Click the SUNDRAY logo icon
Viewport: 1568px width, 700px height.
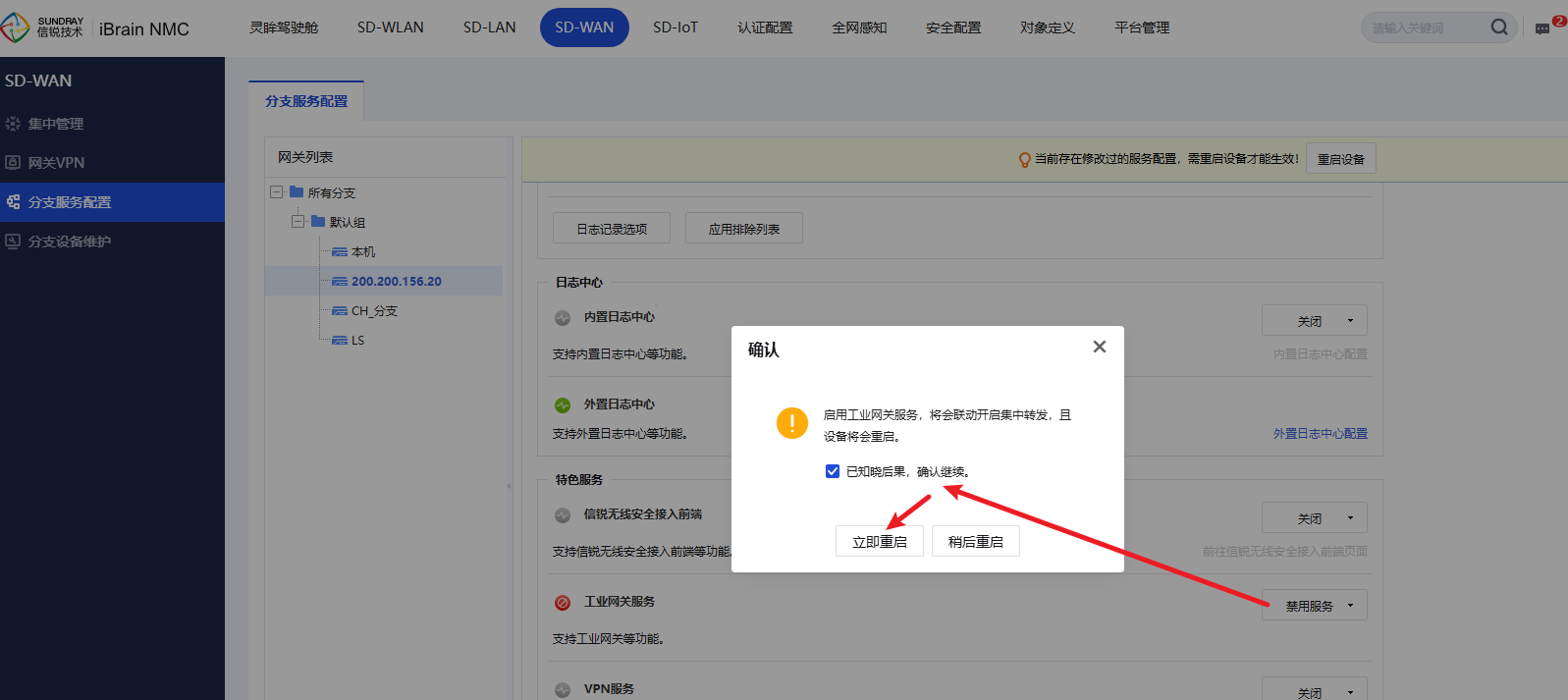pyautogui.click(x=16, y=27)
